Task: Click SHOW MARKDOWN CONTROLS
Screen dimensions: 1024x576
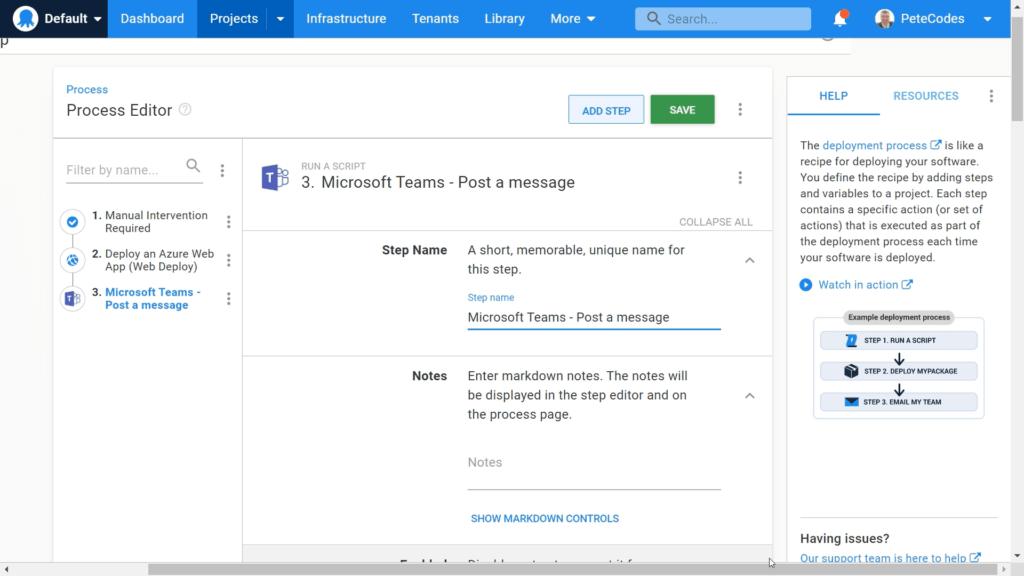Action: point(545,519)
